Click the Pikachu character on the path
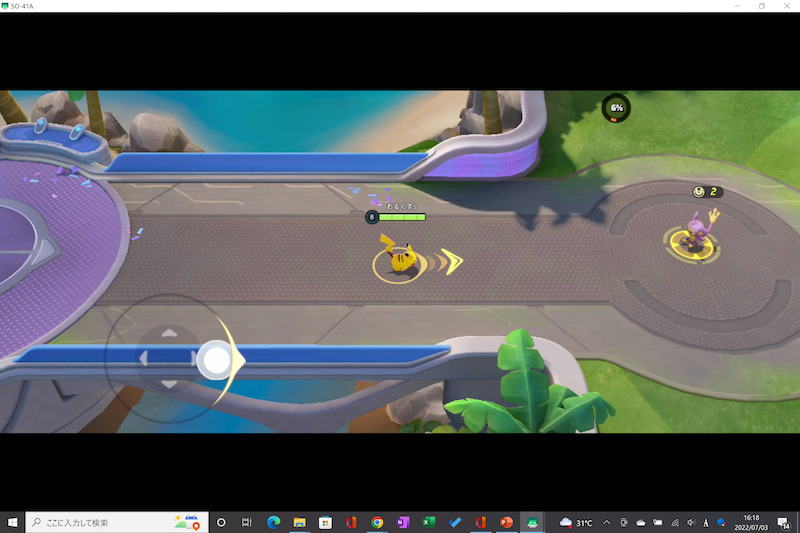Image resolution: width=800 pixels, height=533 pixels. [x=397, y=256]
